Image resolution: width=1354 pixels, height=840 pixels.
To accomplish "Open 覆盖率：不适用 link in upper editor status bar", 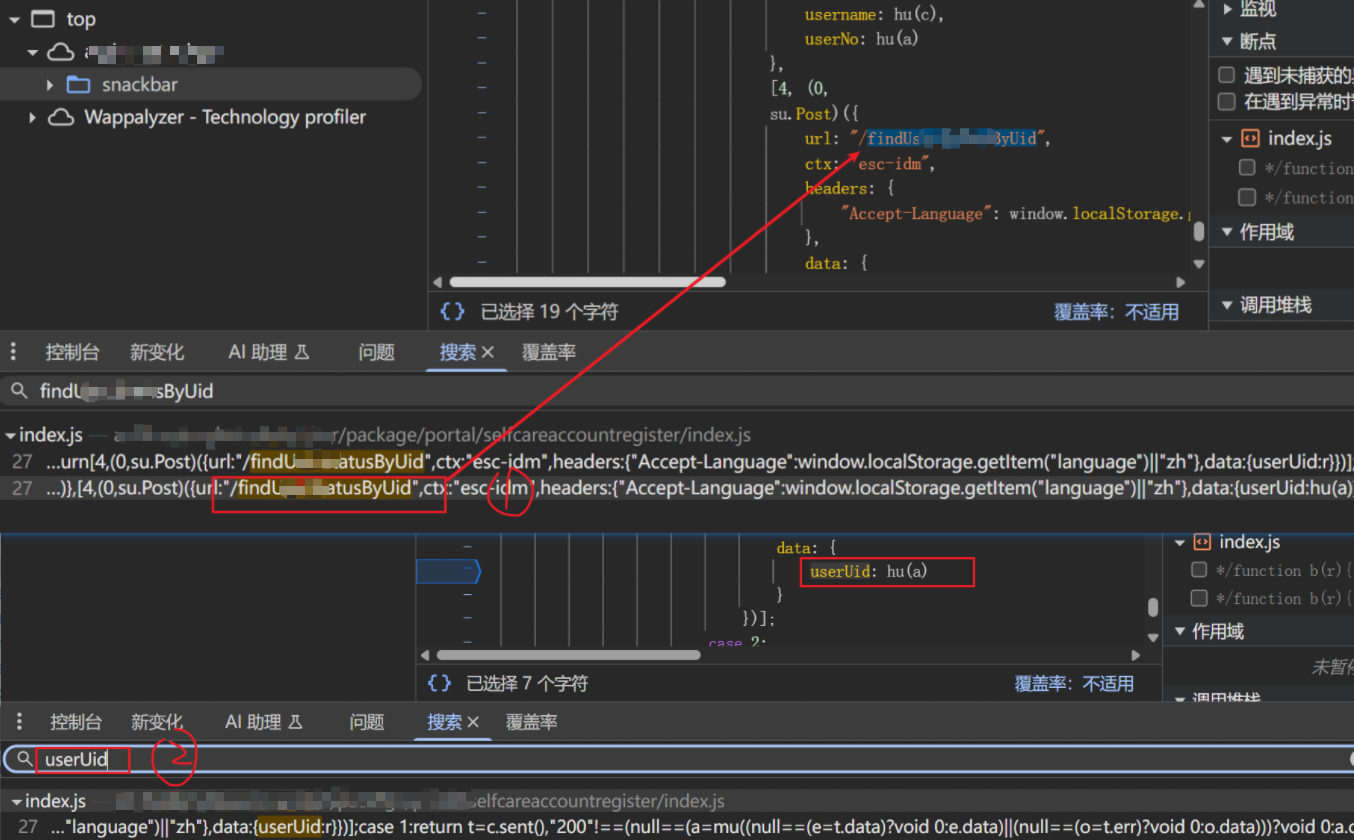I will tap(1116, 312).
